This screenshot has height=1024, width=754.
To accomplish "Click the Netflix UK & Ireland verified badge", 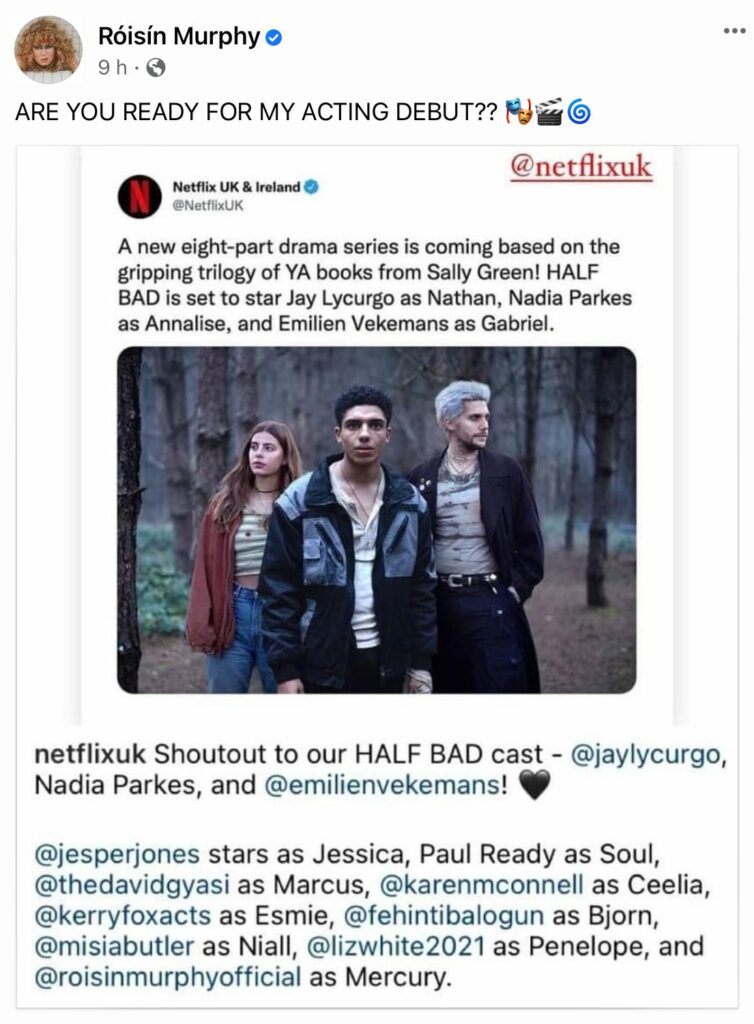I will point(311,187).
